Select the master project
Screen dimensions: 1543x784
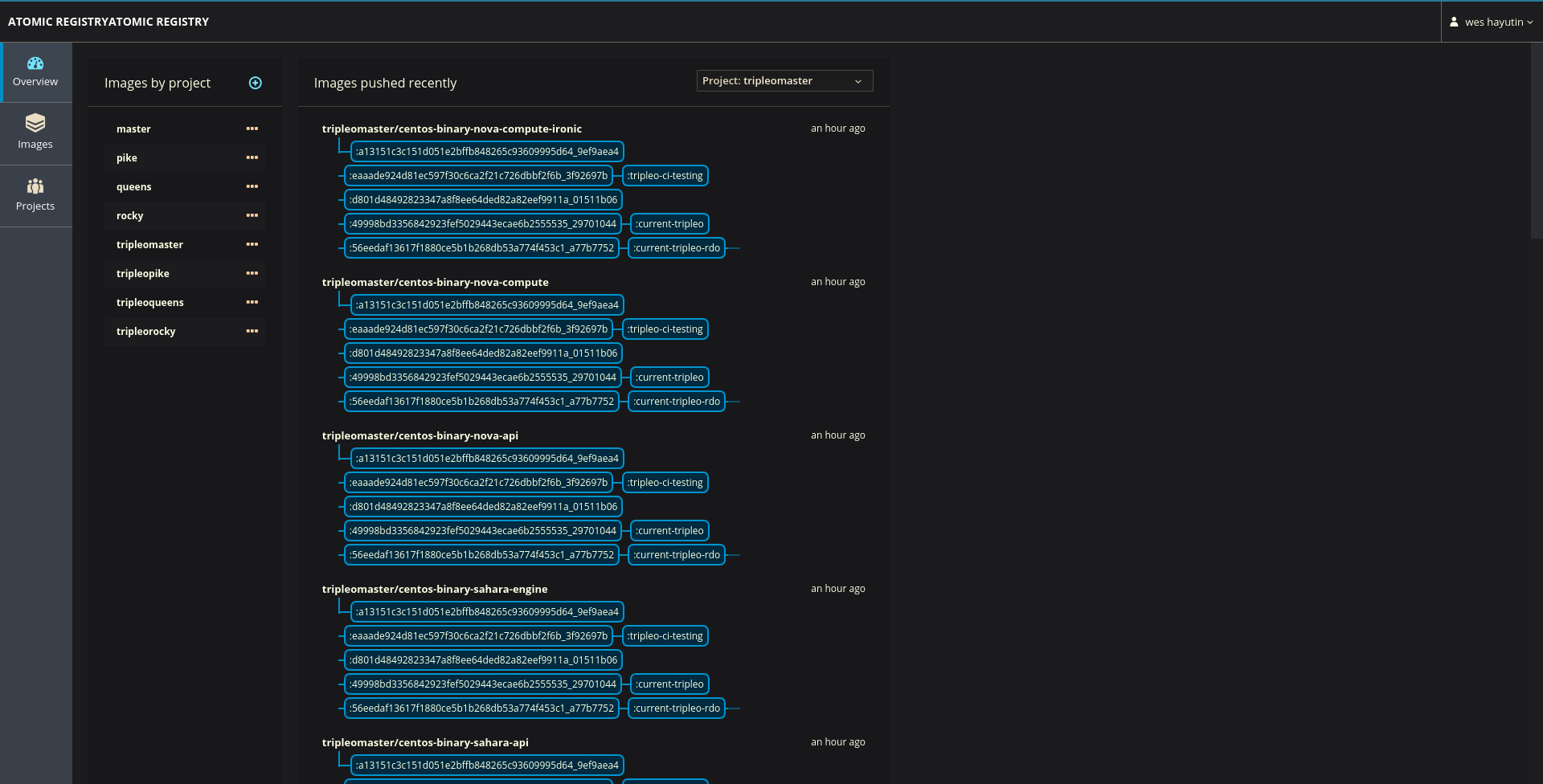[x=133, y=129]
